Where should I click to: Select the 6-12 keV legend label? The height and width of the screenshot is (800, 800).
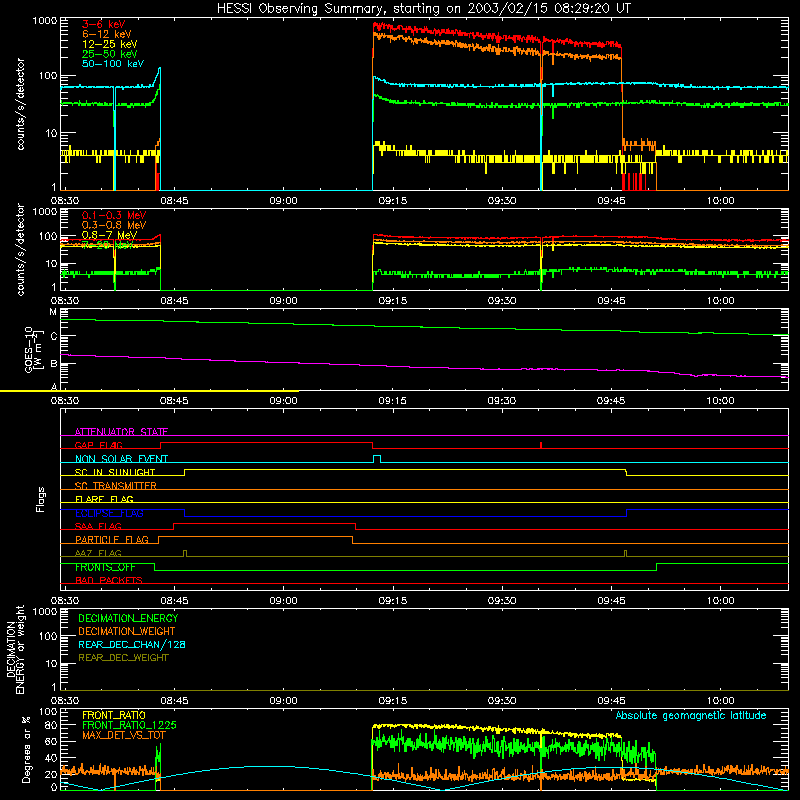click(107, 34)
